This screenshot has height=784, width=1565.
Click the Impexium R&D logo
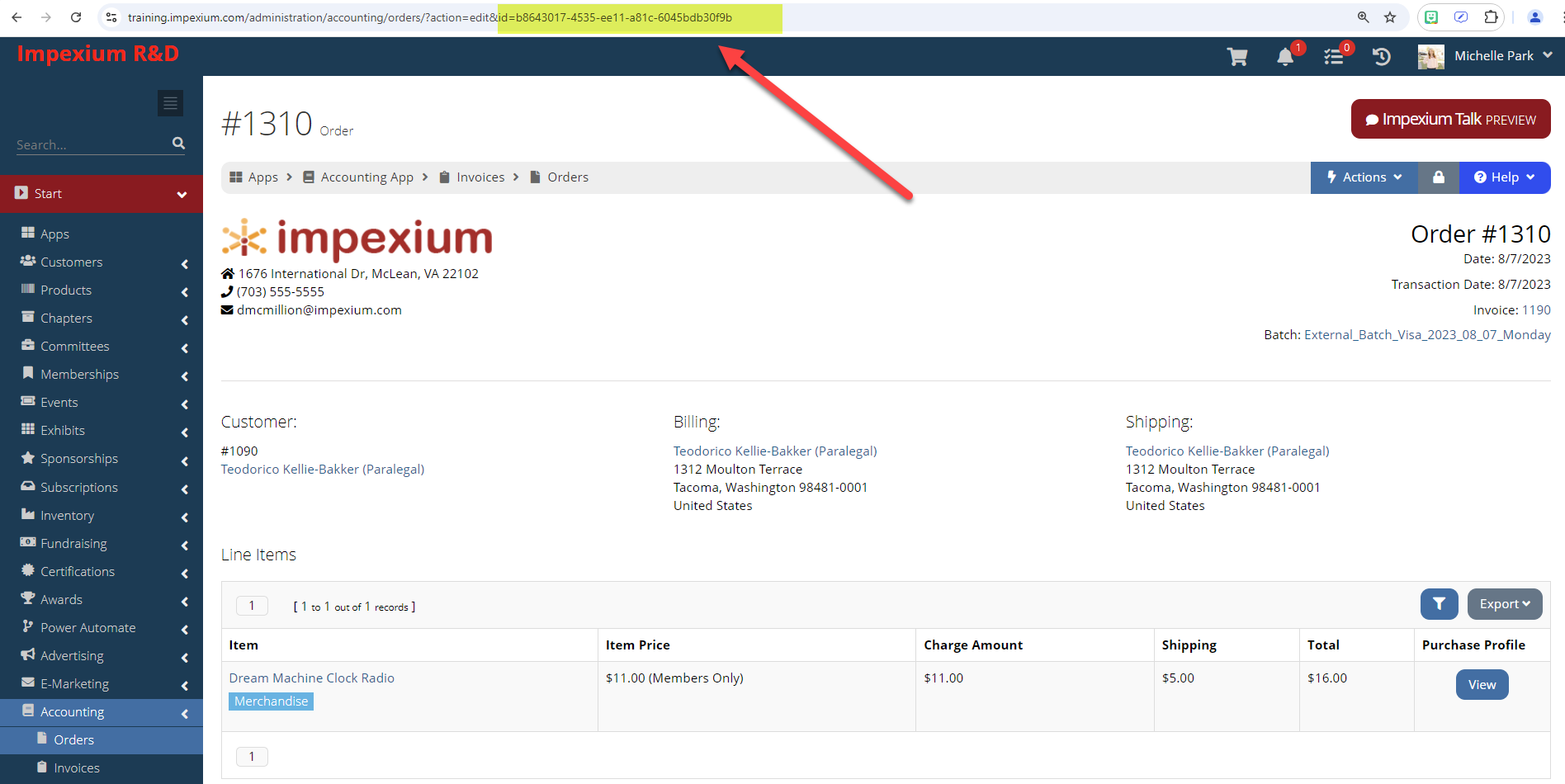97,54
